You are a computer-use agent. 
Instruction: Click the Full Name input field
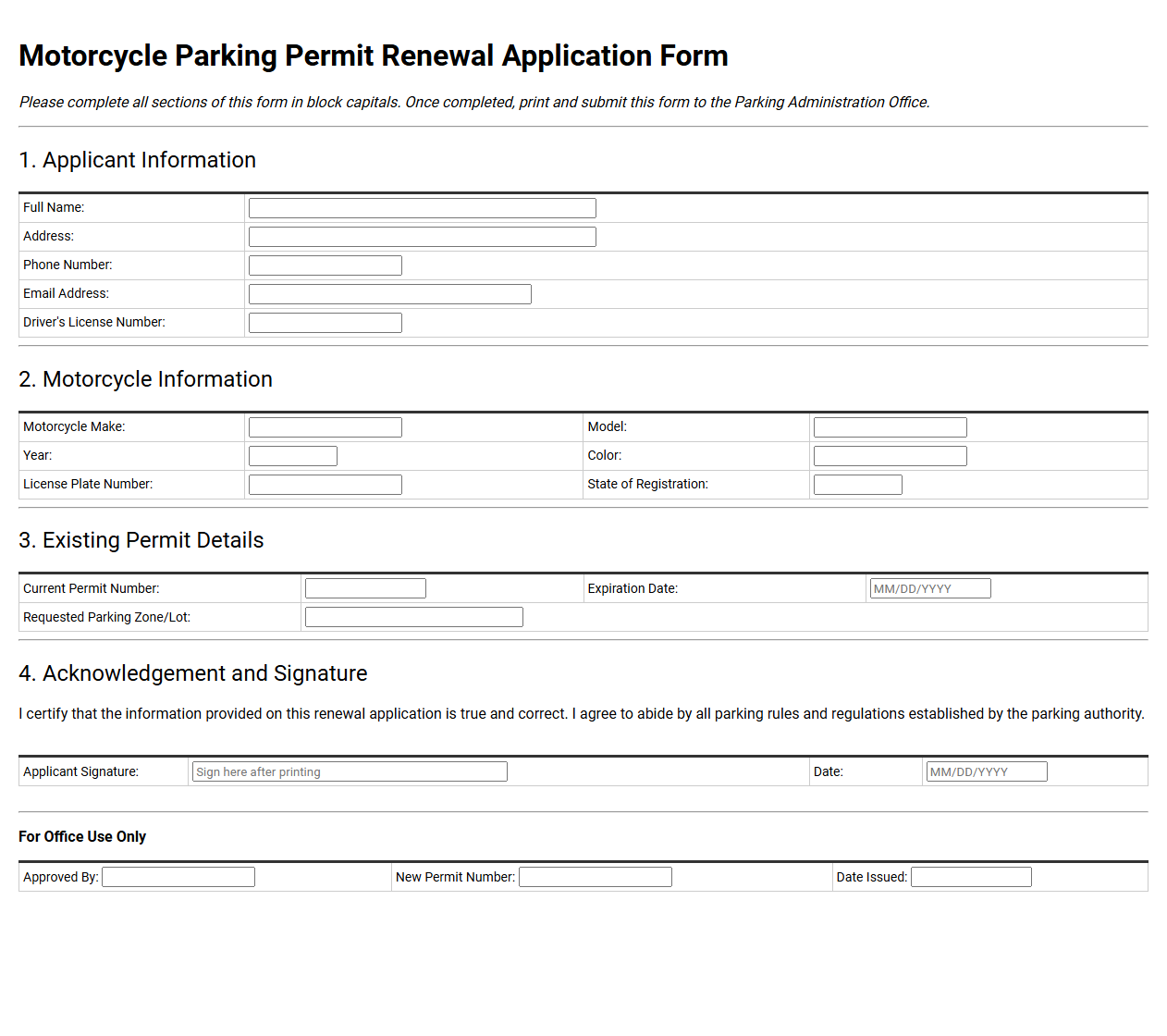point(422,208)
